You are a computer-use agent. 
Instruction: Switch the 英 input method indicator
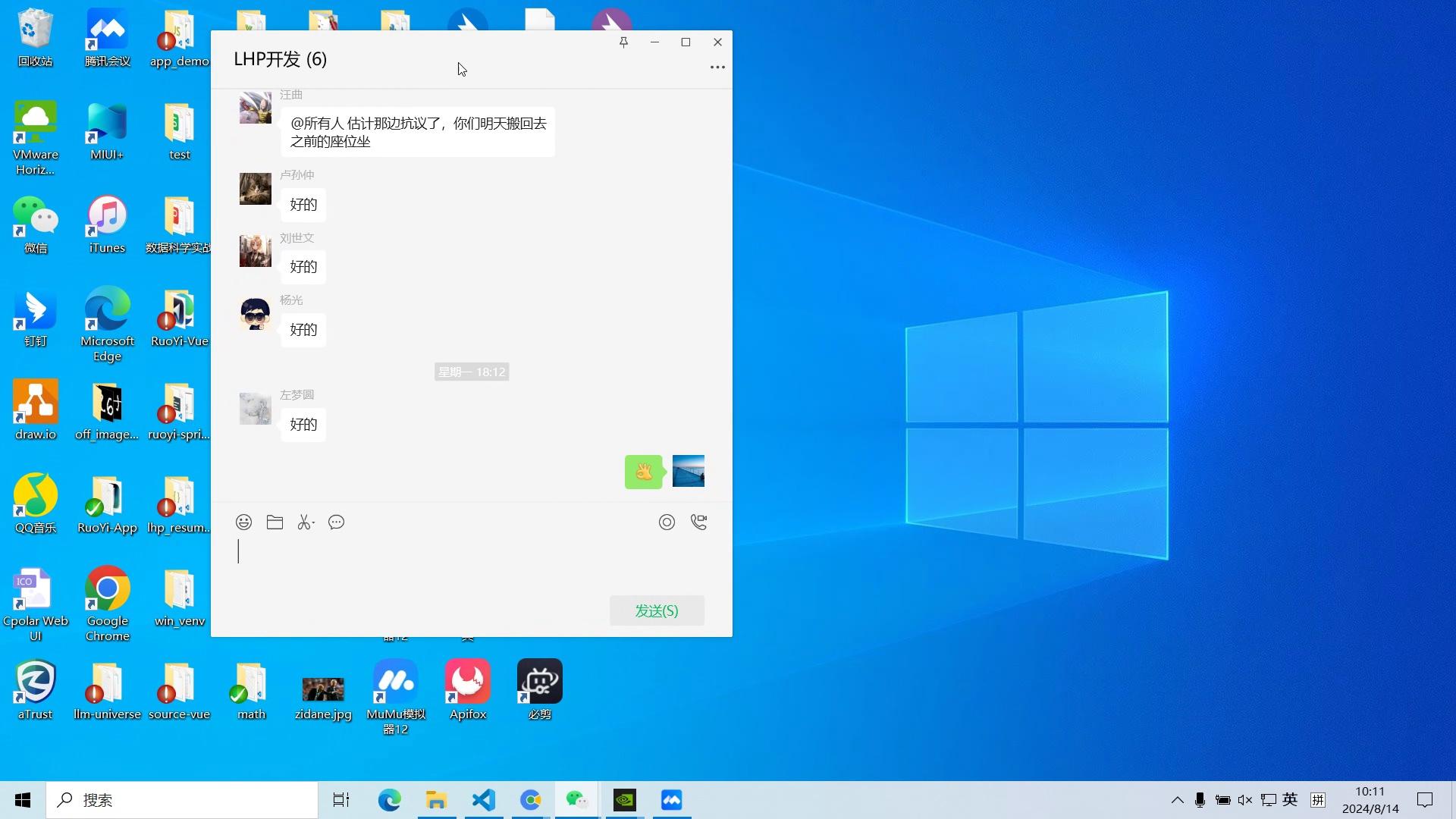click(1290, 800)
